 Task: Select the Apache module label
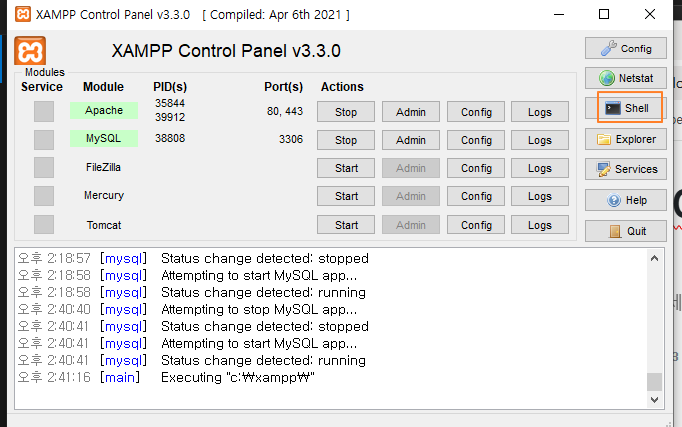[x=104, y=110]
